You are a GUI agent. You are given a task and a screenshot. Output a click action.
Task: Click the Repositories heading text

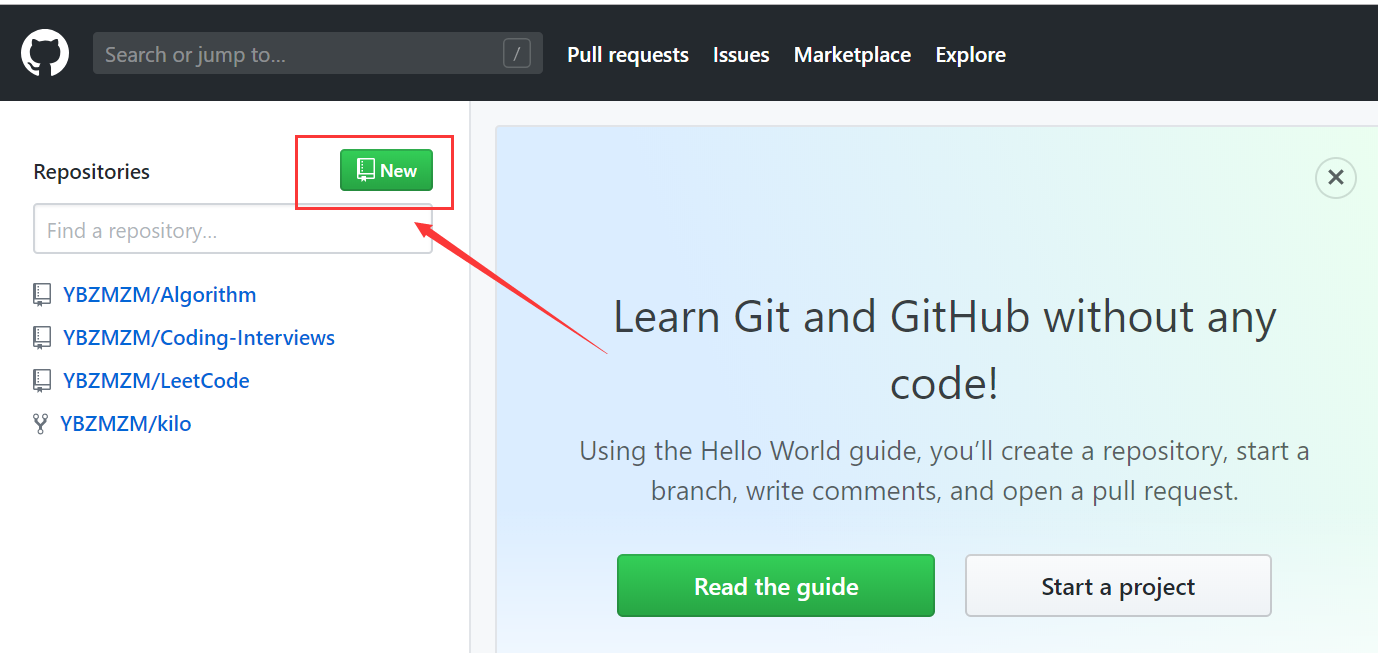(91, 172)
